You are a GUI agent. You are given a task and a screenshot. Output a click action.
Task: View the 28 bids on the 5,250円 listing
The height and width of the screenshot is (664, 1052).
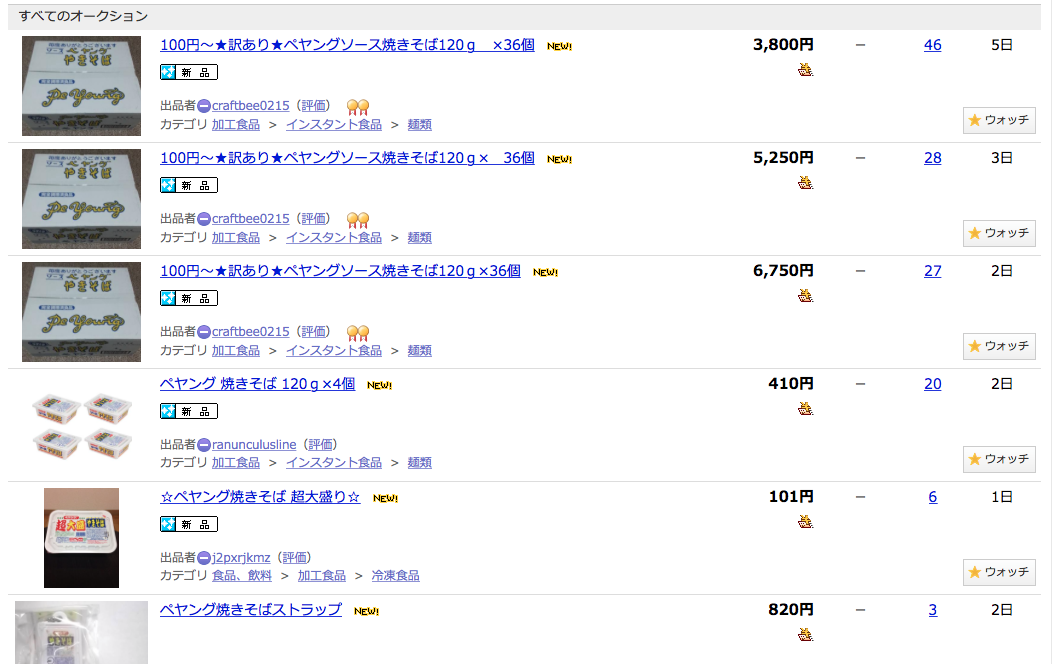(x=933, y=158)
